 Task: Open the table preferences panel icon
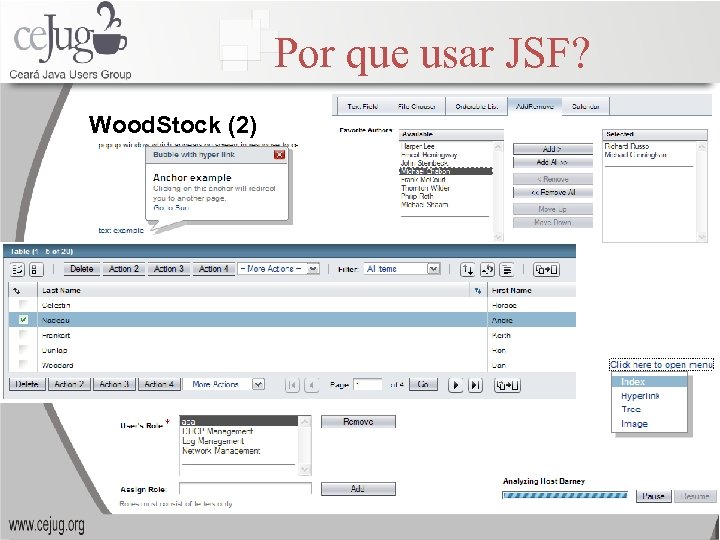(507, 270)
